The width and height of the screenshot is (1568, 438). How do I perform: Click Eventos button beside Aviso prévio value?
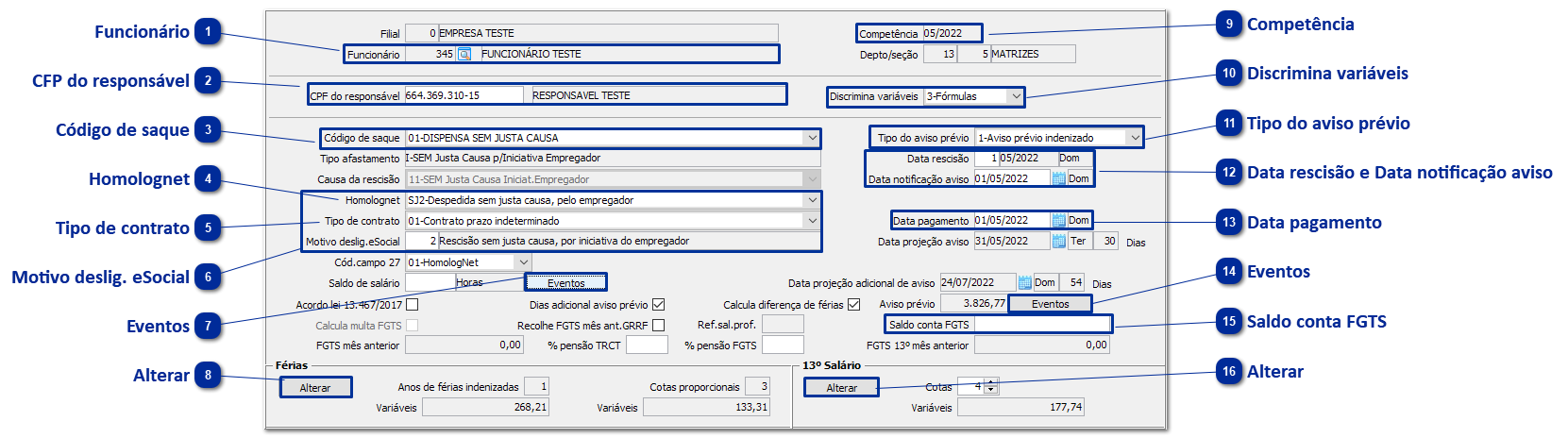[1050, 304]
